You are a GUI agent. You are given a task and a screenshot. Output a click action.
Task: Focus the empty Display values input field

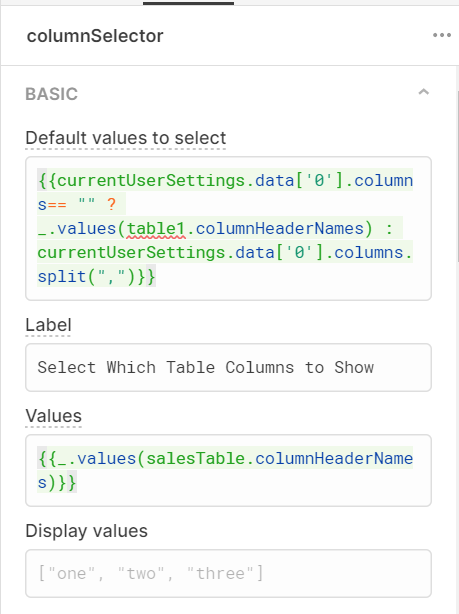point(228,573)
